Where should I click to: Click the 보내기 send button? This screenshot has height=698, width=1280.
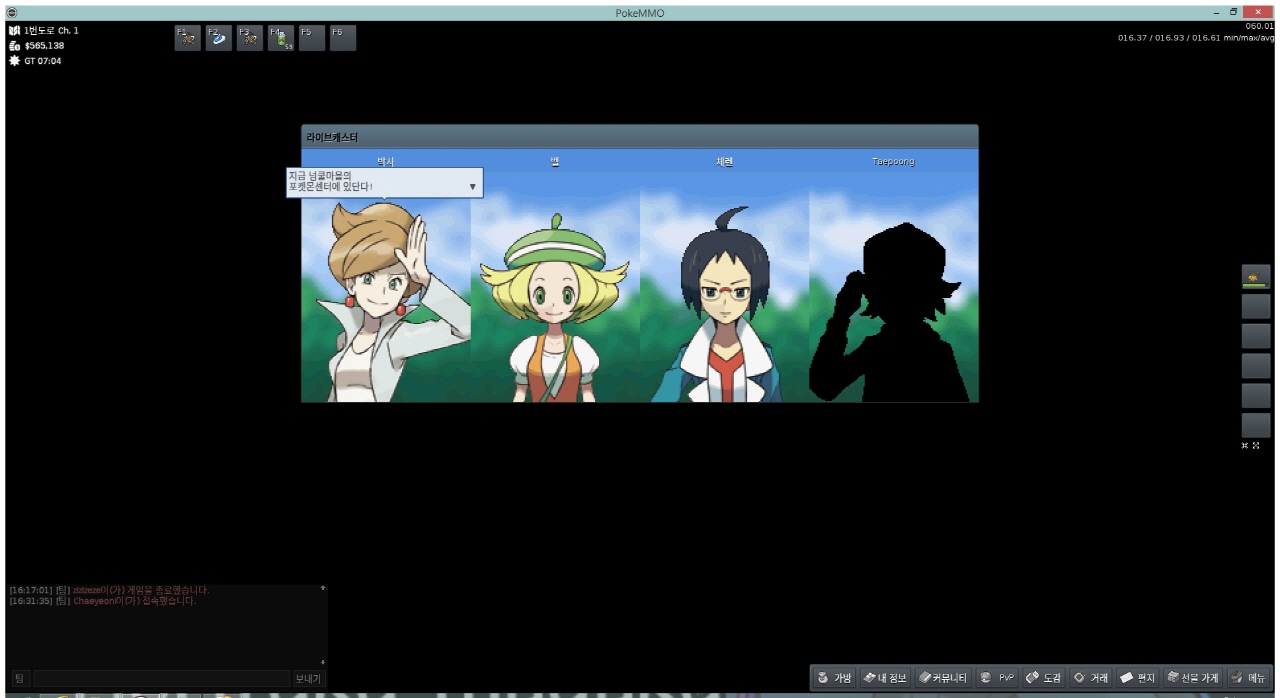[x=308, y=679]
